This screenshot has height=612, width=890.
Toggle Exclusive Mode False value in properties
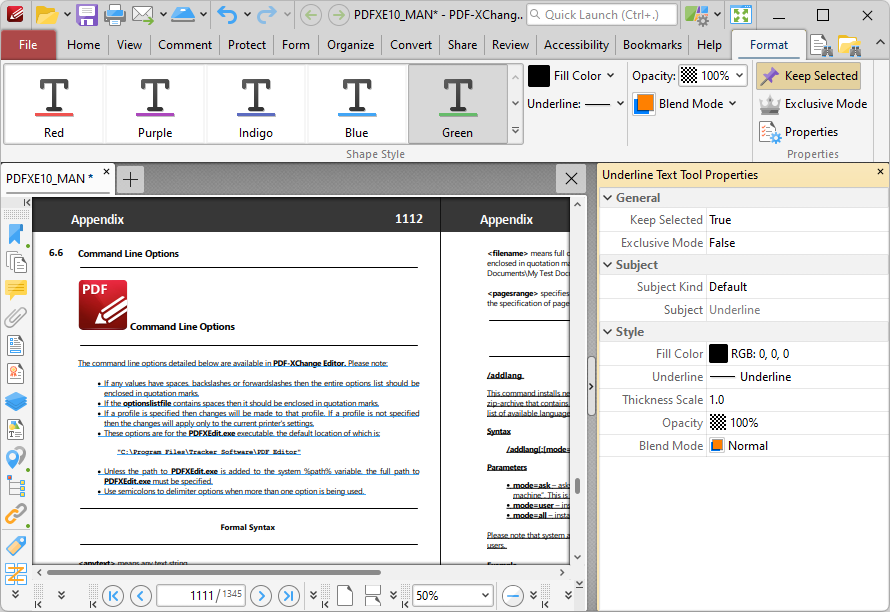[797, 243]
